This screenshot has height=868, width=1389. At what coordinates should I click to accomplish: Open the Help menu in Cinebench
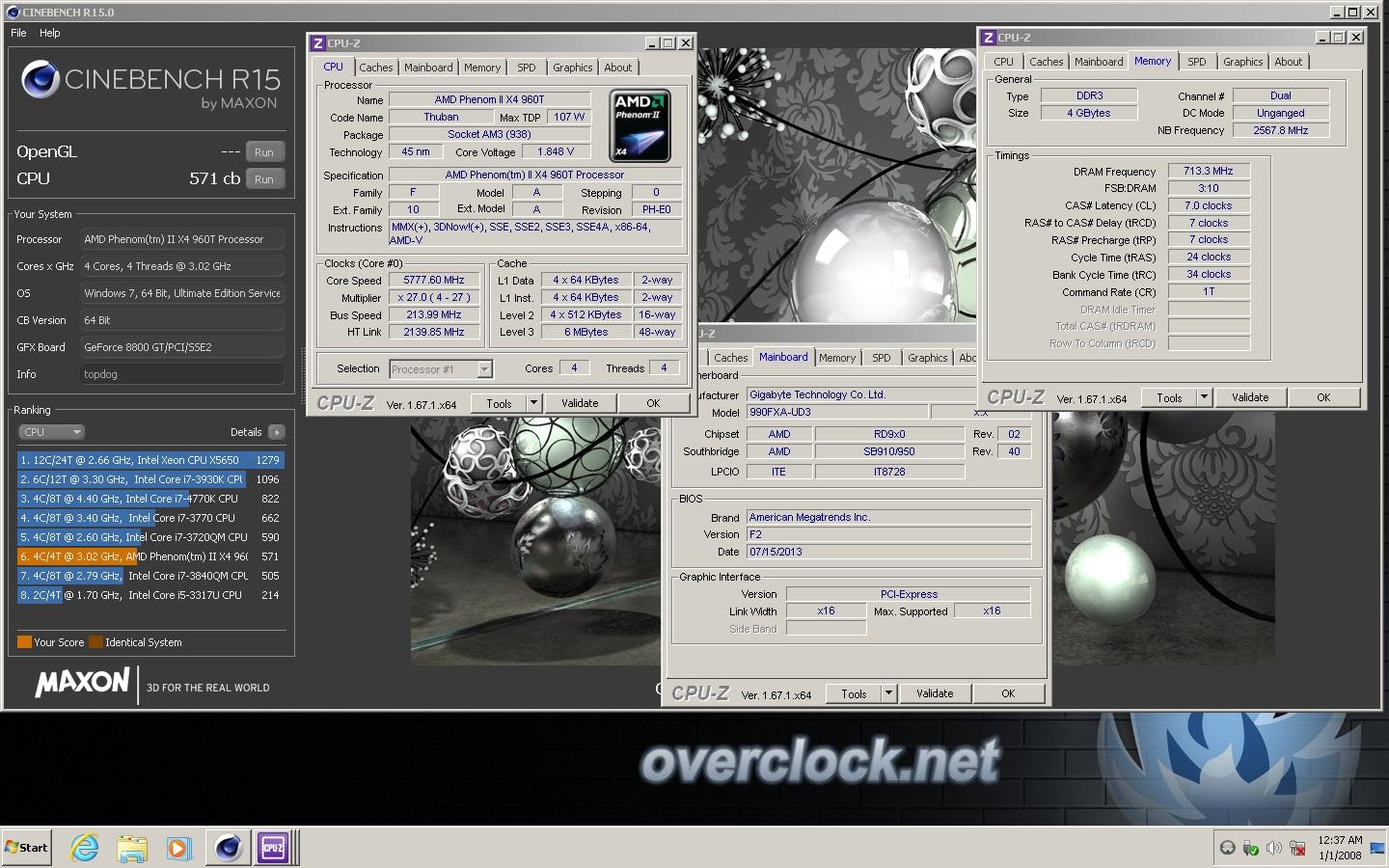click(49, 33)
